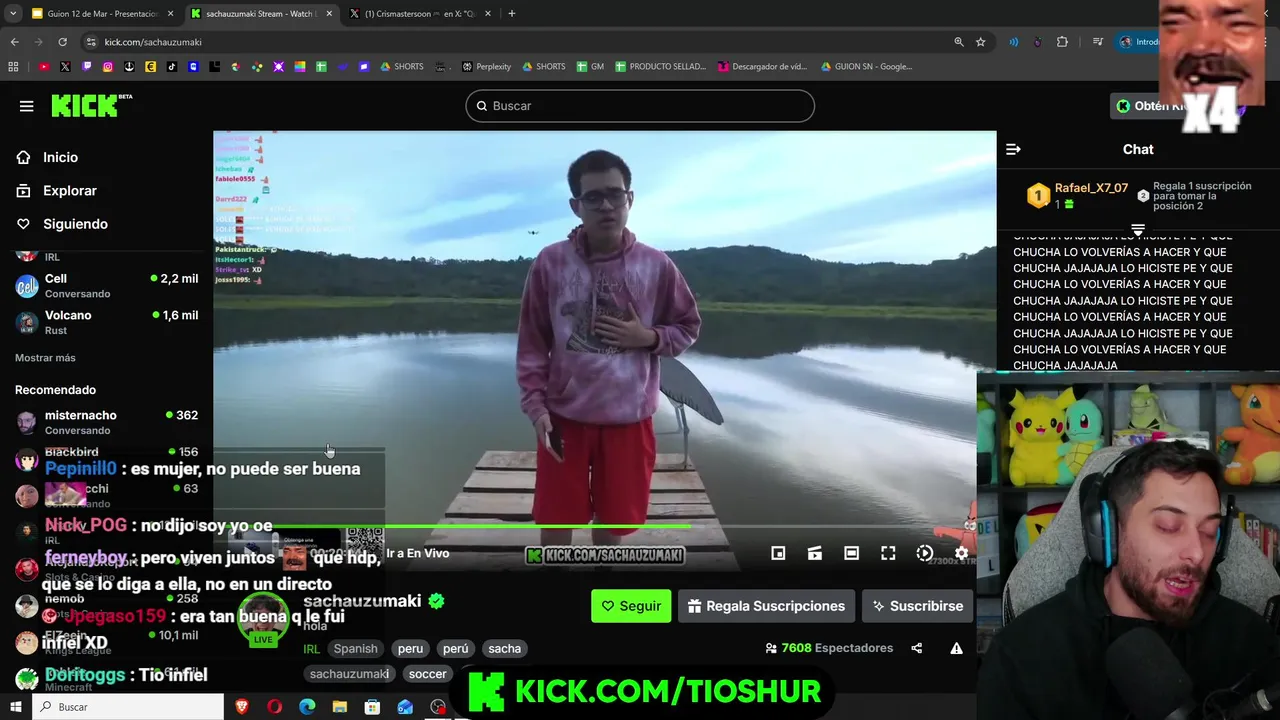Select the Cell channel in sidebar
Viewport: 1280px width, 720px height.
pos(107,285)
